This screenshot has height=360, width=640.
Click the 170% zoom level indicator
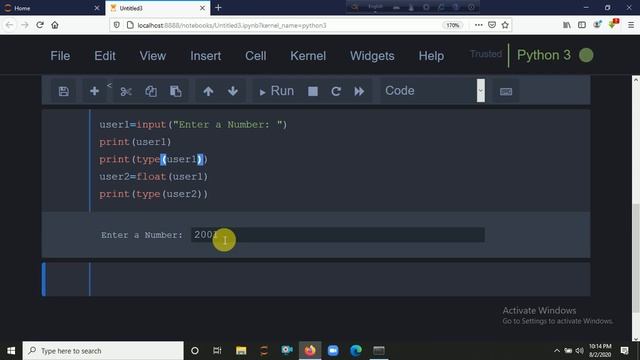452,25
